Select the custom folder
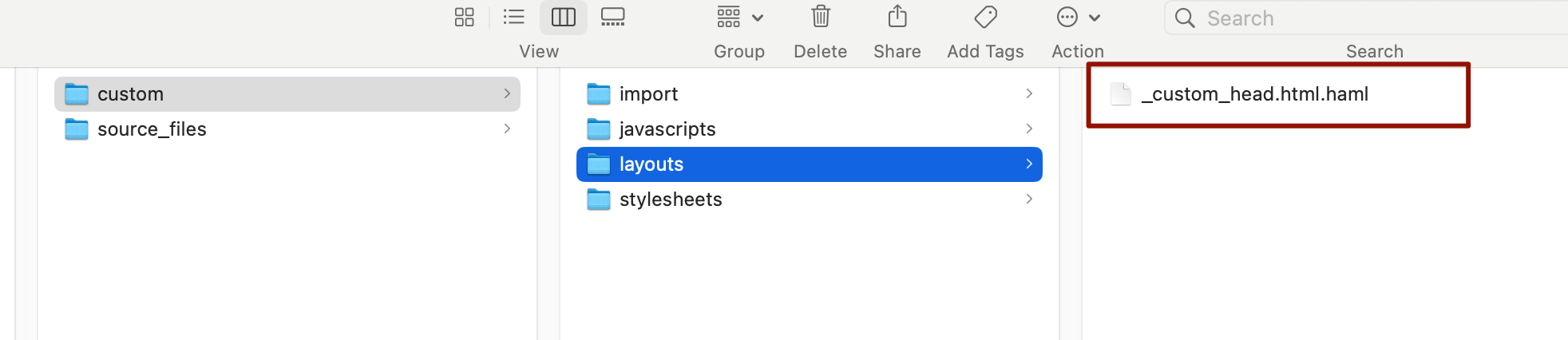 coord(287,94)
